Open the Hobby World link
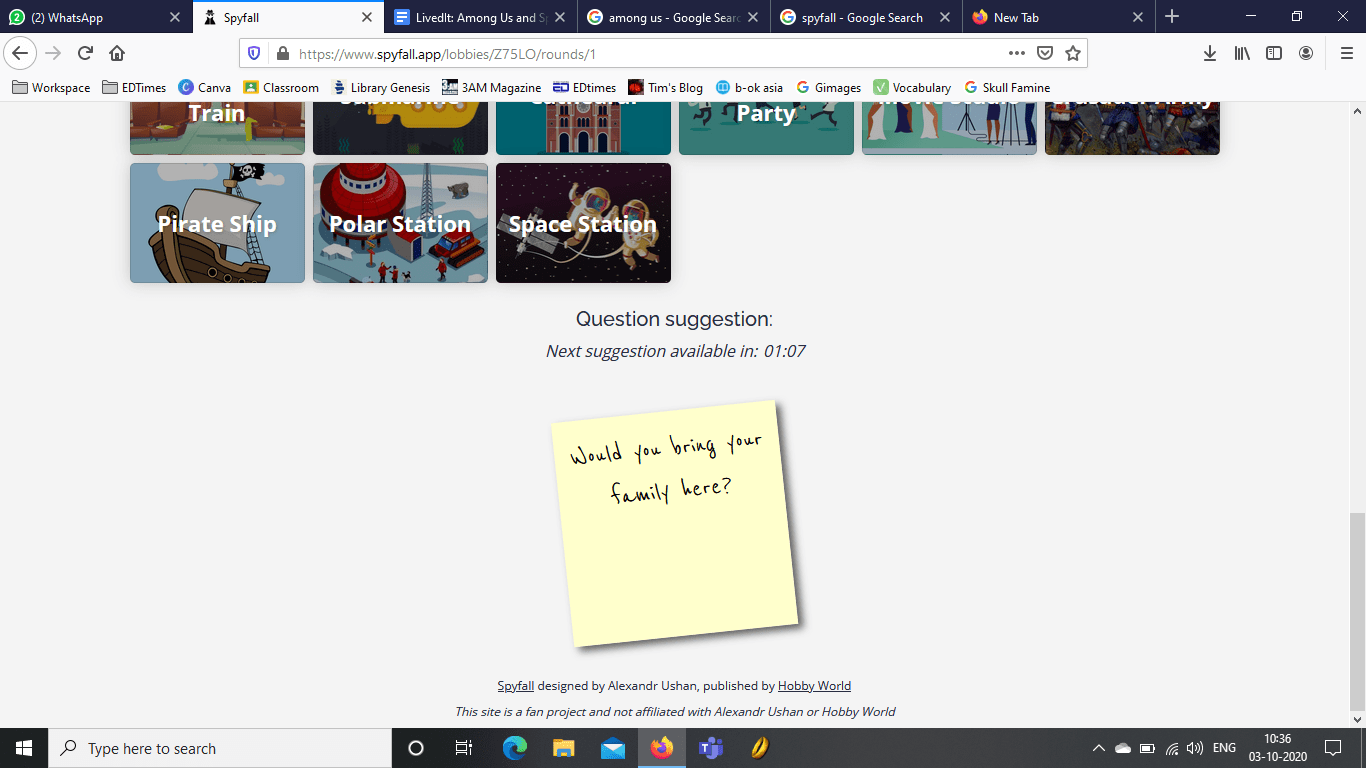This screenshot has width=1366, height=768. click(x=814, y=686)
